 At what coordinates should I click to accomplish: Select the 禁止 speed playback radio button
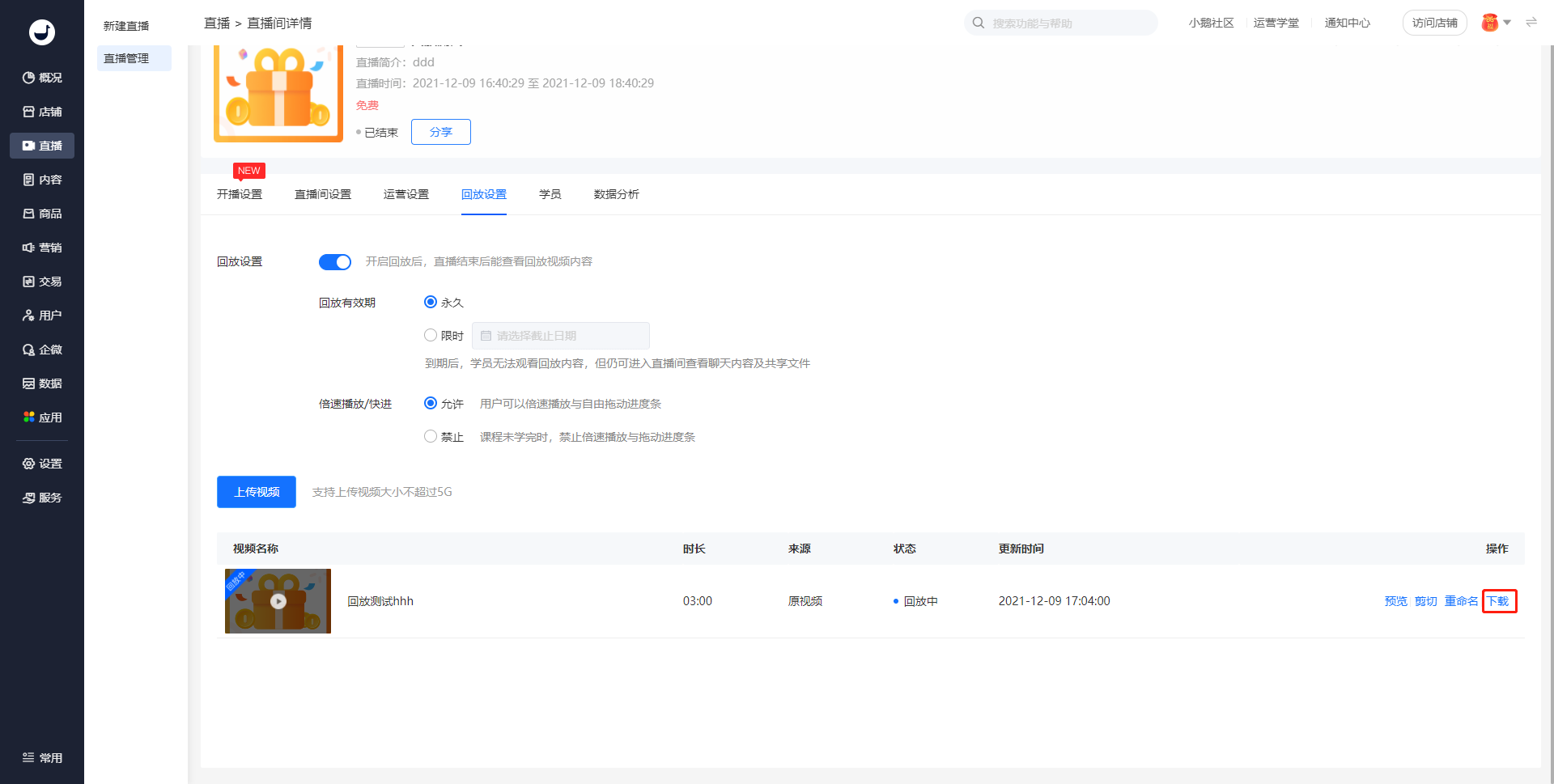pyautogui.click(x=431, y=436)
